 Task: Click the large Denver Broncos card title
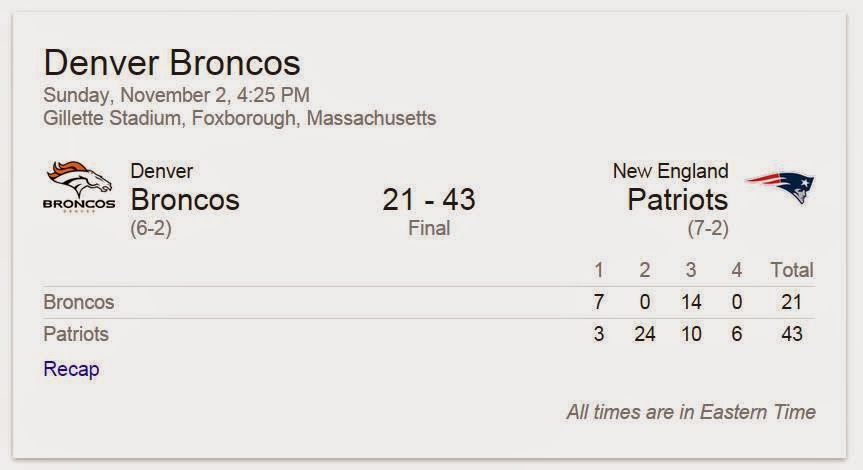[x=171, y=63]
